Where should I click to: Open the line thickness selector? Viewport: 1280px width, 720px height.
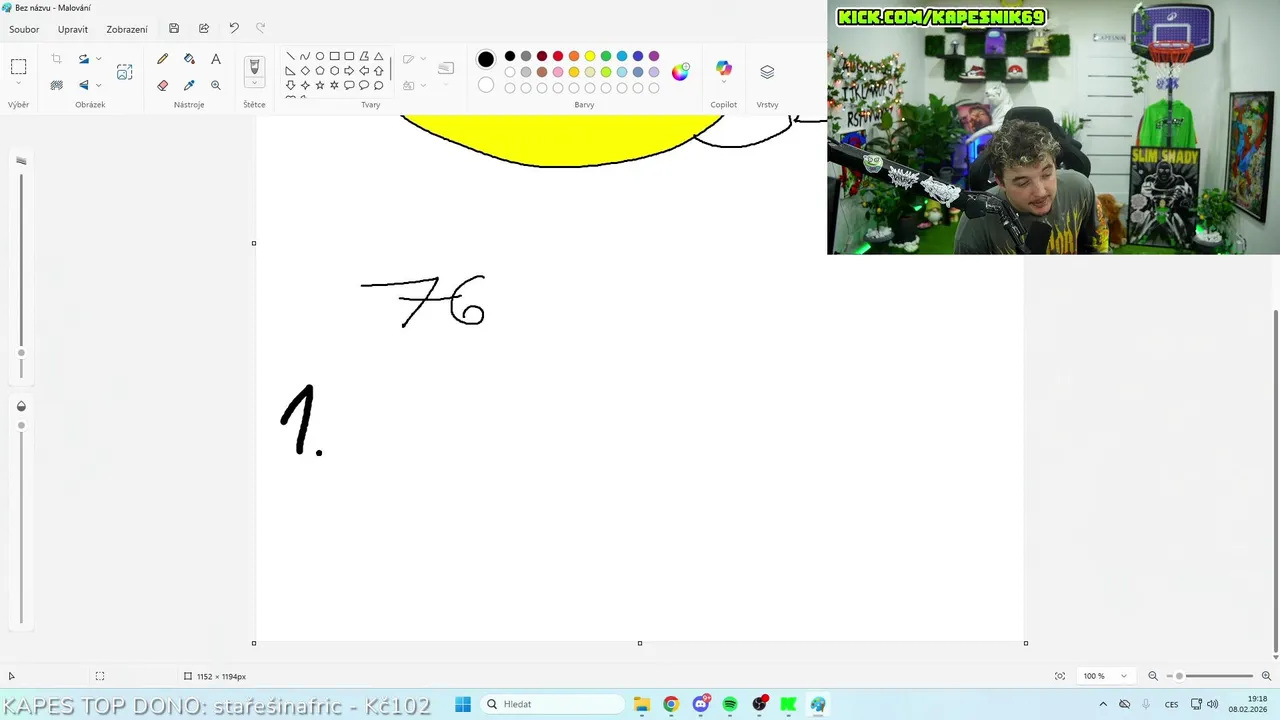click(446, 68)
